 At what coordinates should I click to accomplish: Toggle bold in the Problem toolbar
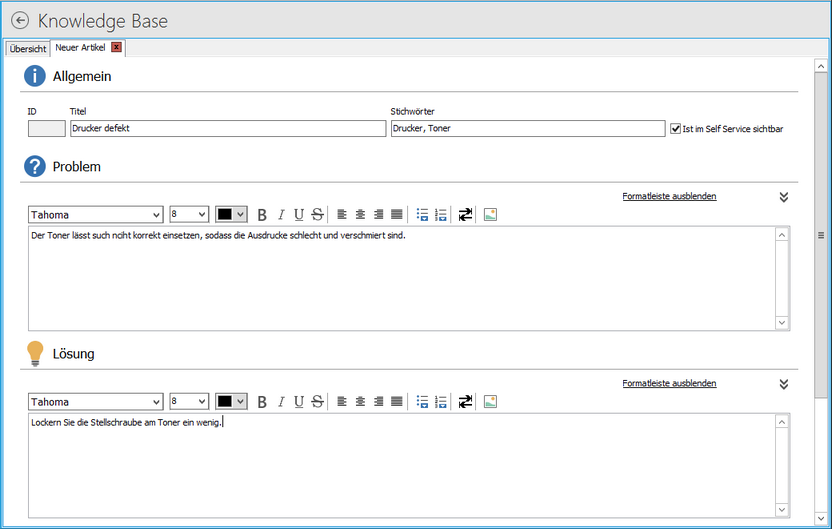pyautogui.click(x=262, y=214)
